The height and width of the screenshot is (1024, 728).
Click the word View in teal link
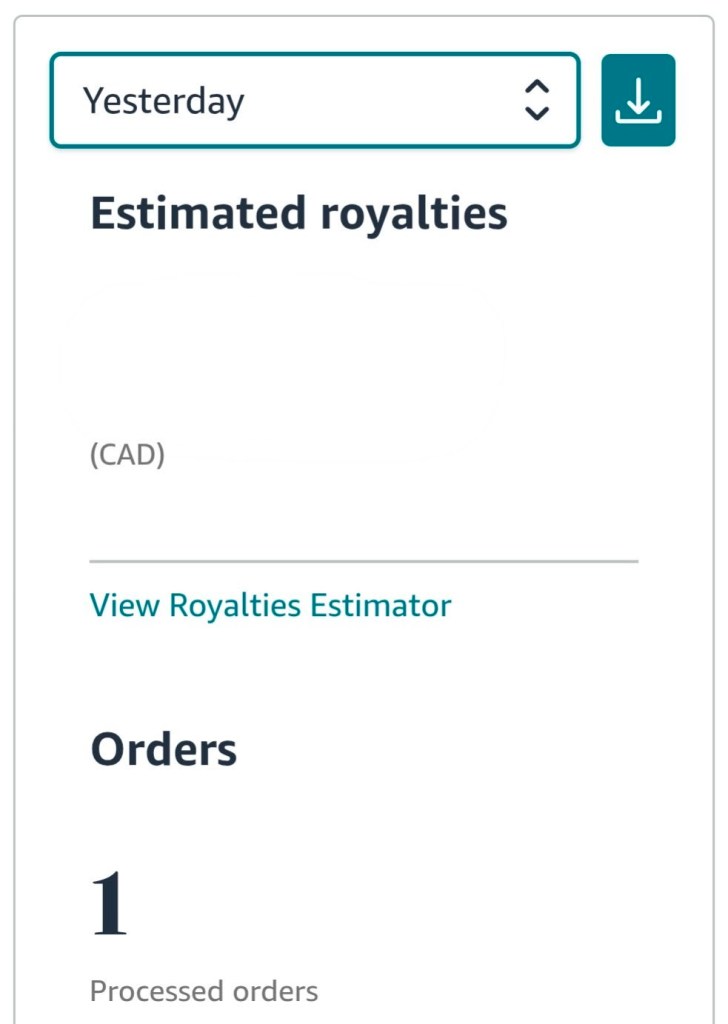(125, 605)
